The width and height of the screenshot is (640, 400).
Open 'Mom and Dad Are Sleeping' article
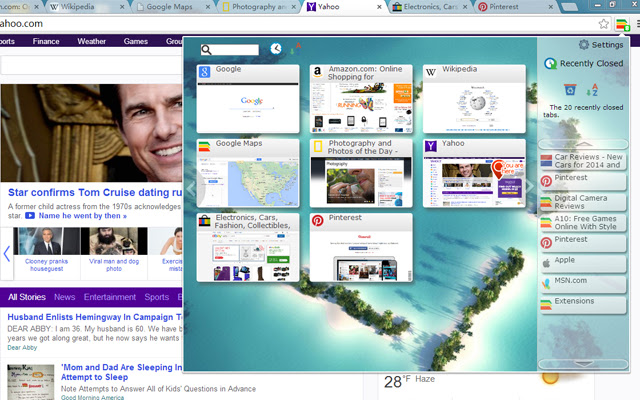pyautogui.click(x=122, y=372)
